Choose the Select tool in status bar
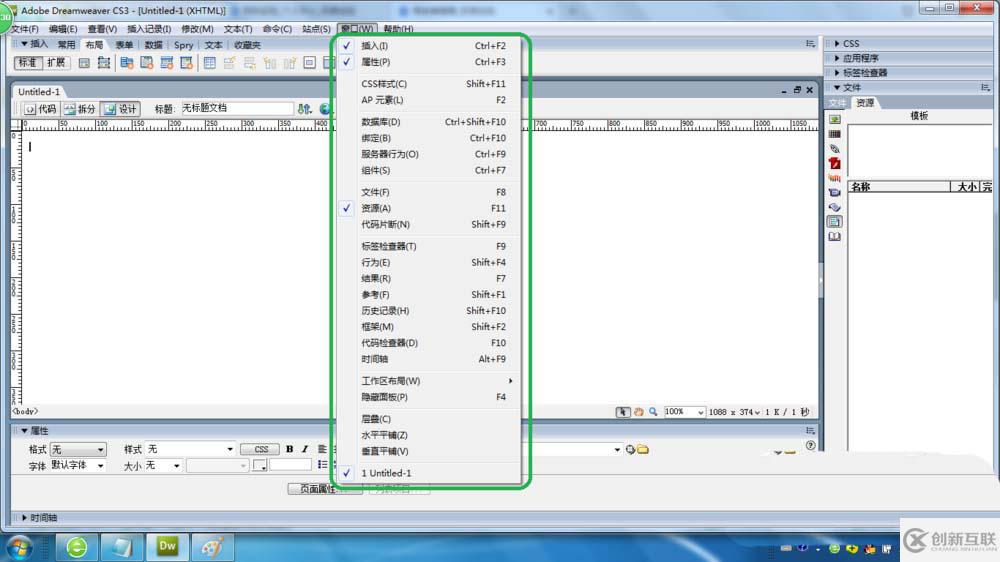 tap(622, 412)
